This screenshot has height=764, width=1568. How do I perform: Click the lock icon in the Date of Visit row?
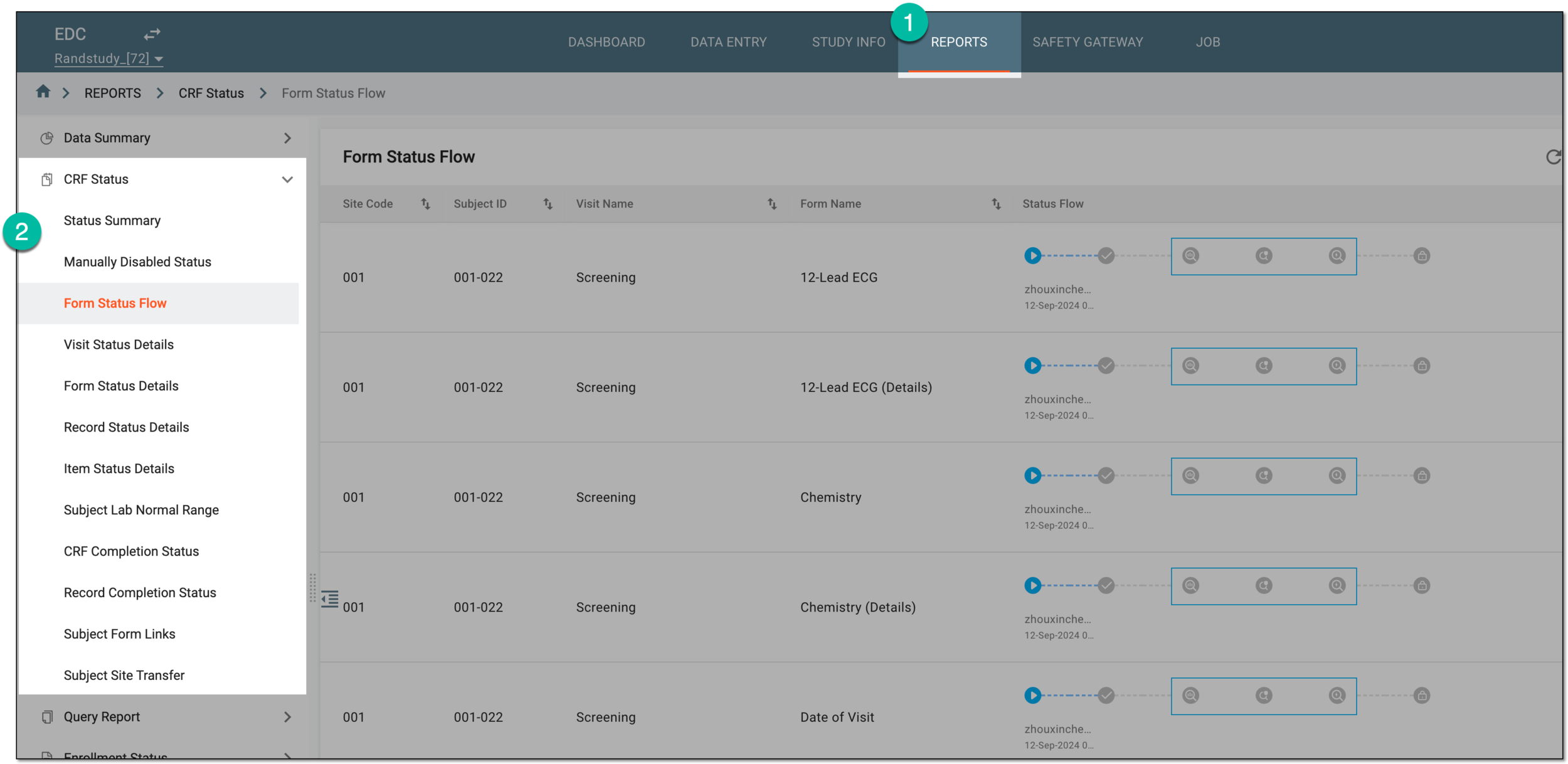point(1422,695)
